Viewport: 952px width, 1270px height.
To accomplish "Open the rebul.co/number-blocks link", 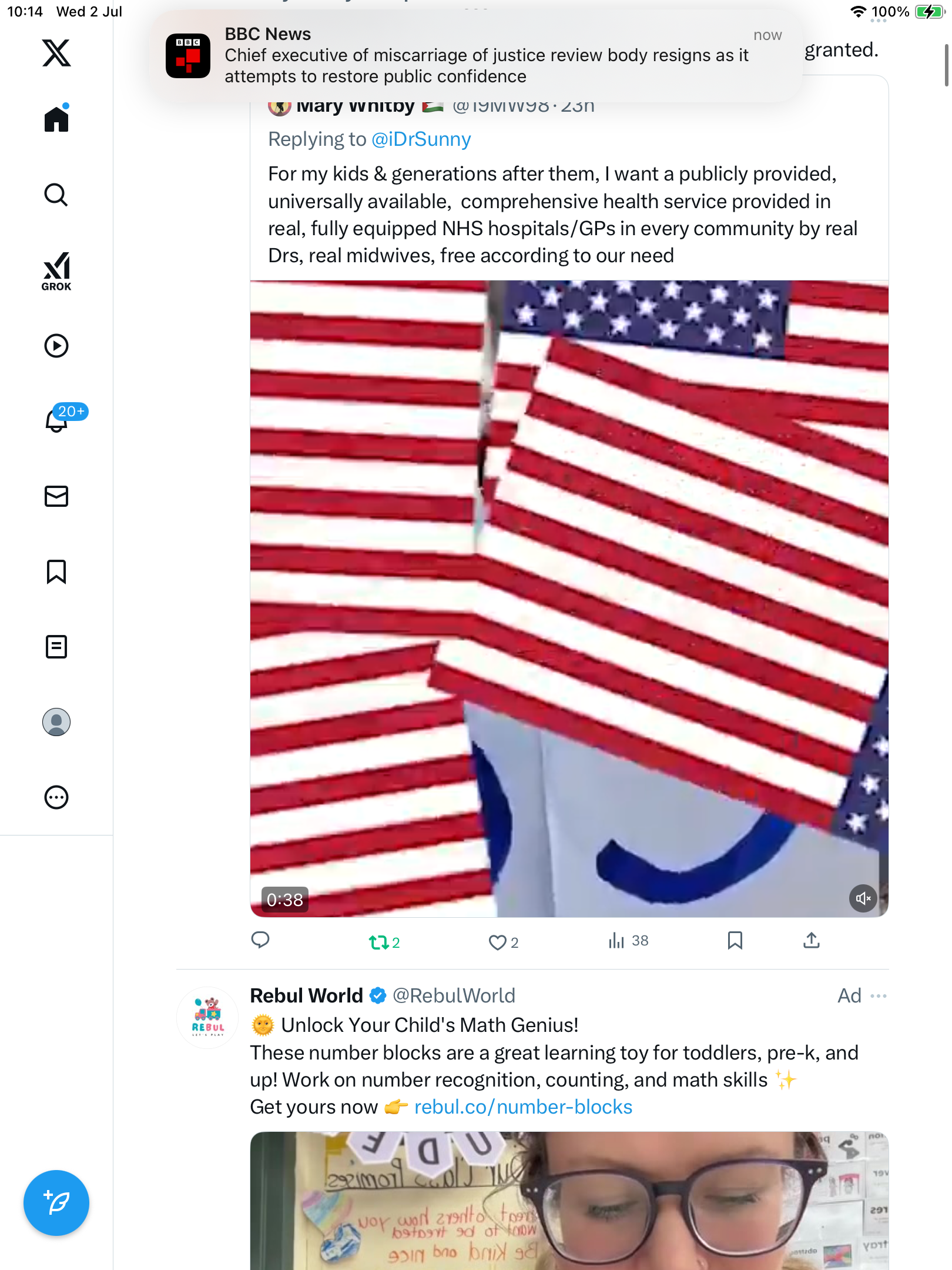I will 523,1107.
